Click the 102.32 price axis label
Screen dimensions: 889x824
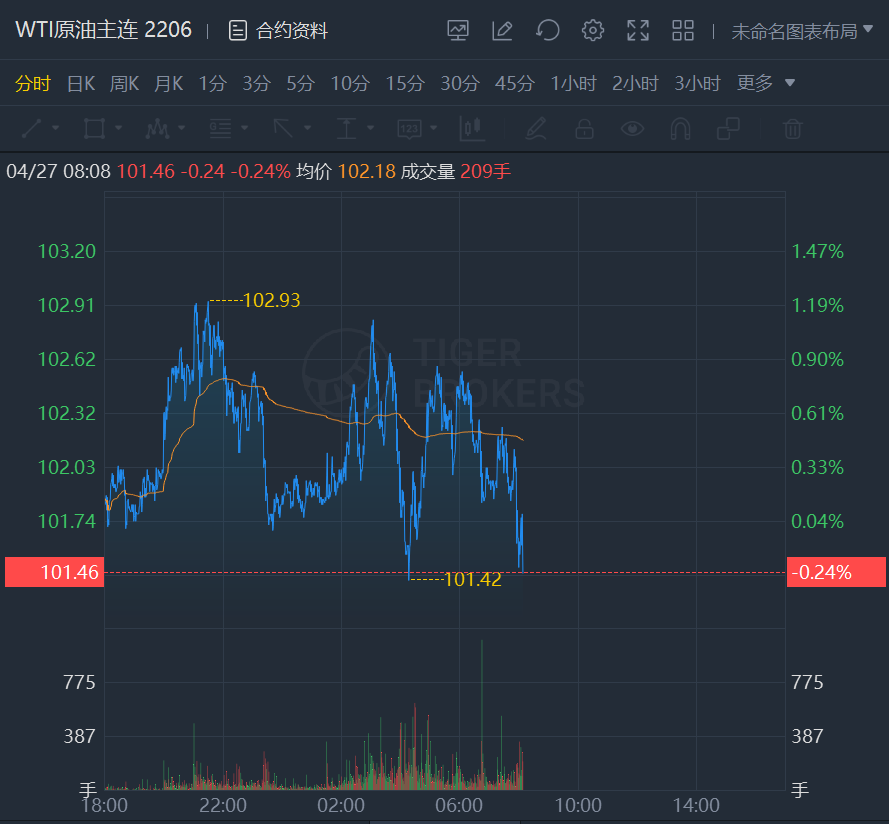[x=67, y=413]
